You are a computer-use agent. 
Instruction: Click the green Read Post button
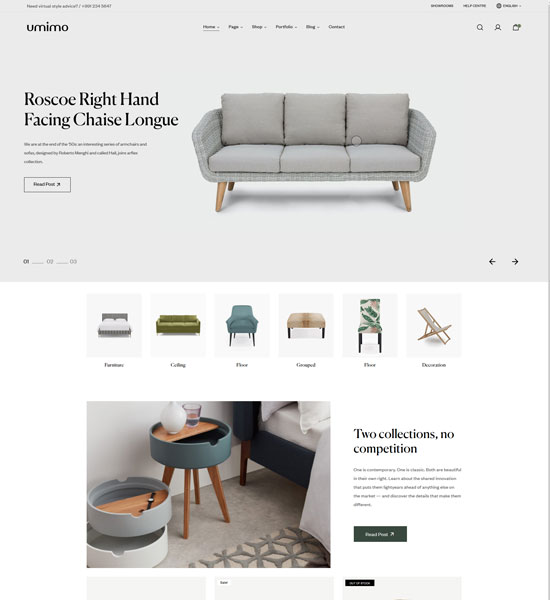pos(380,534)
